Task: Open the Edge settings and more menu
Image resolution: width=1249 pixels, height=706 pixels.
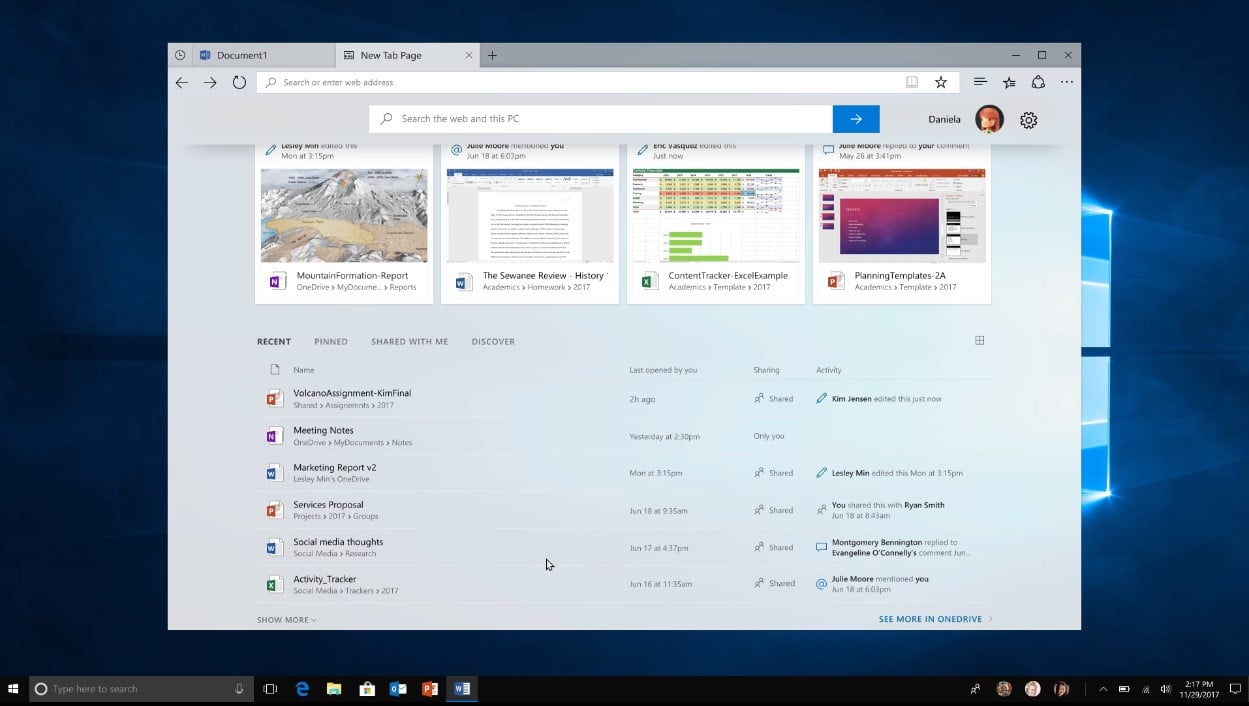Action: [x=1067, y=83]
